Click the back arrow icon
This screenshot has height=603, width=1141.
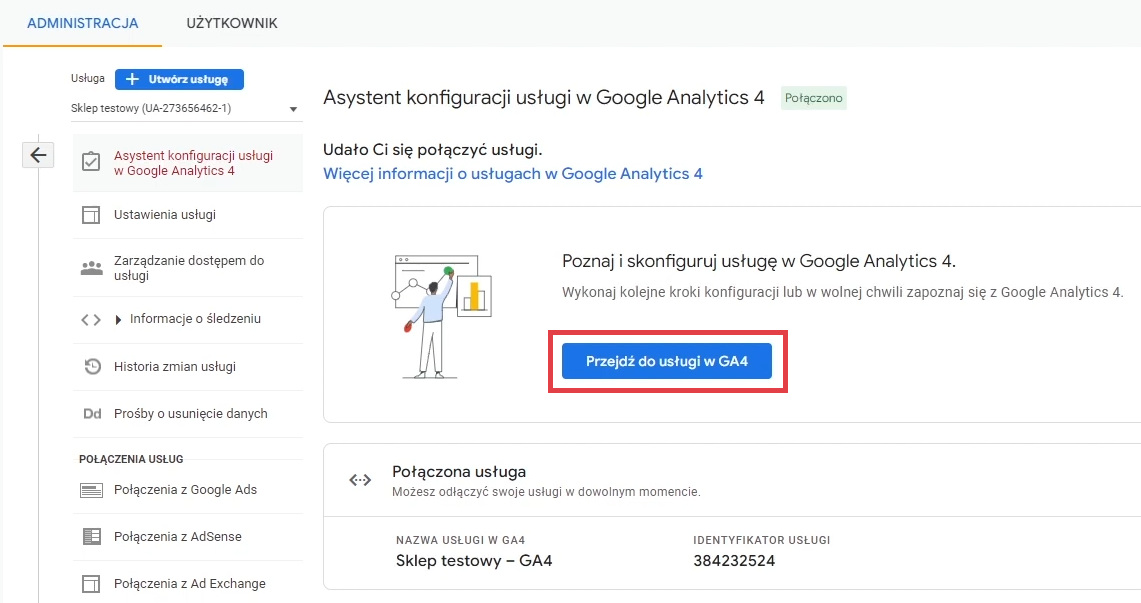[38, 155]
